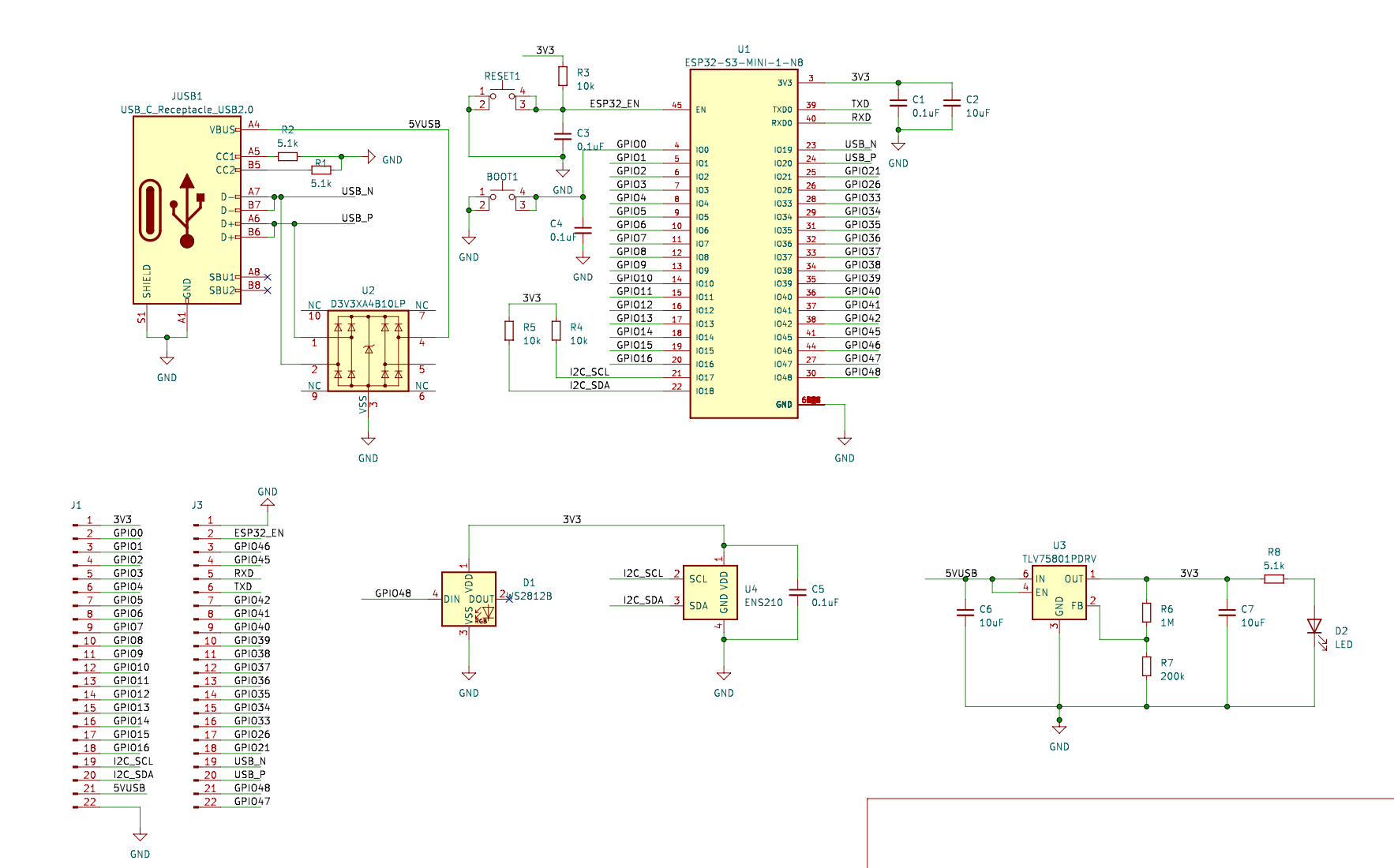The width and height of the screenshot is (1394, 868).
Task: Click no-connect X marker on SBU1 pin
Action: coord(268,277)
